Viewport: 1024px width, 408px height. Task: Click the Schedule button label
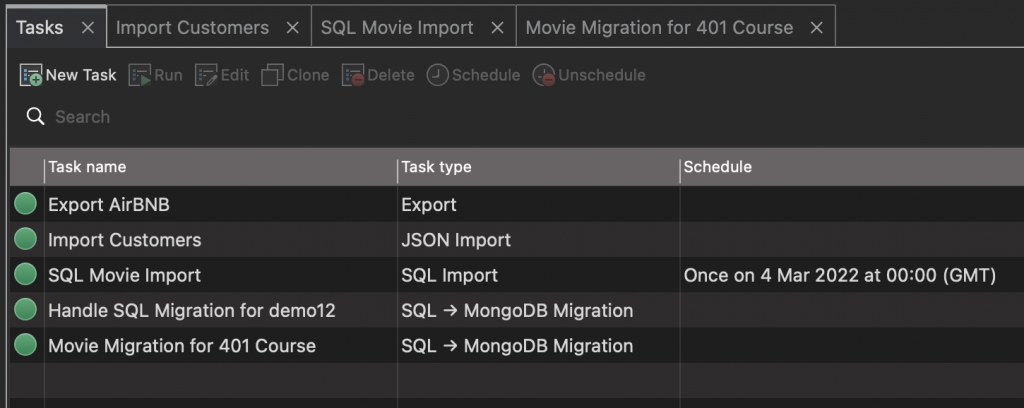pyautogui.click(x=486, y=75)
